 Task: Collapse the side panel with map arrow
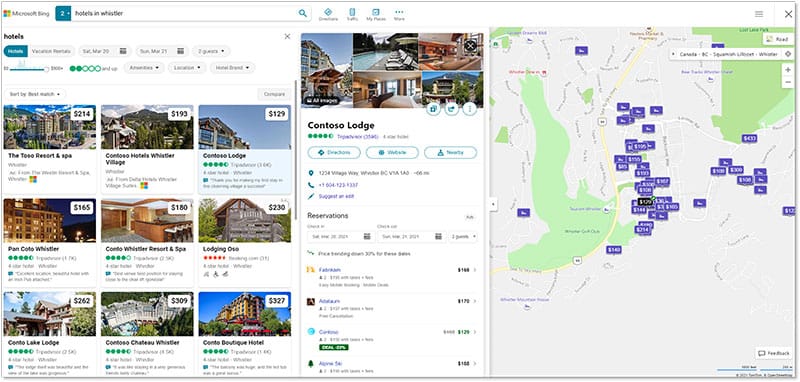493,204
